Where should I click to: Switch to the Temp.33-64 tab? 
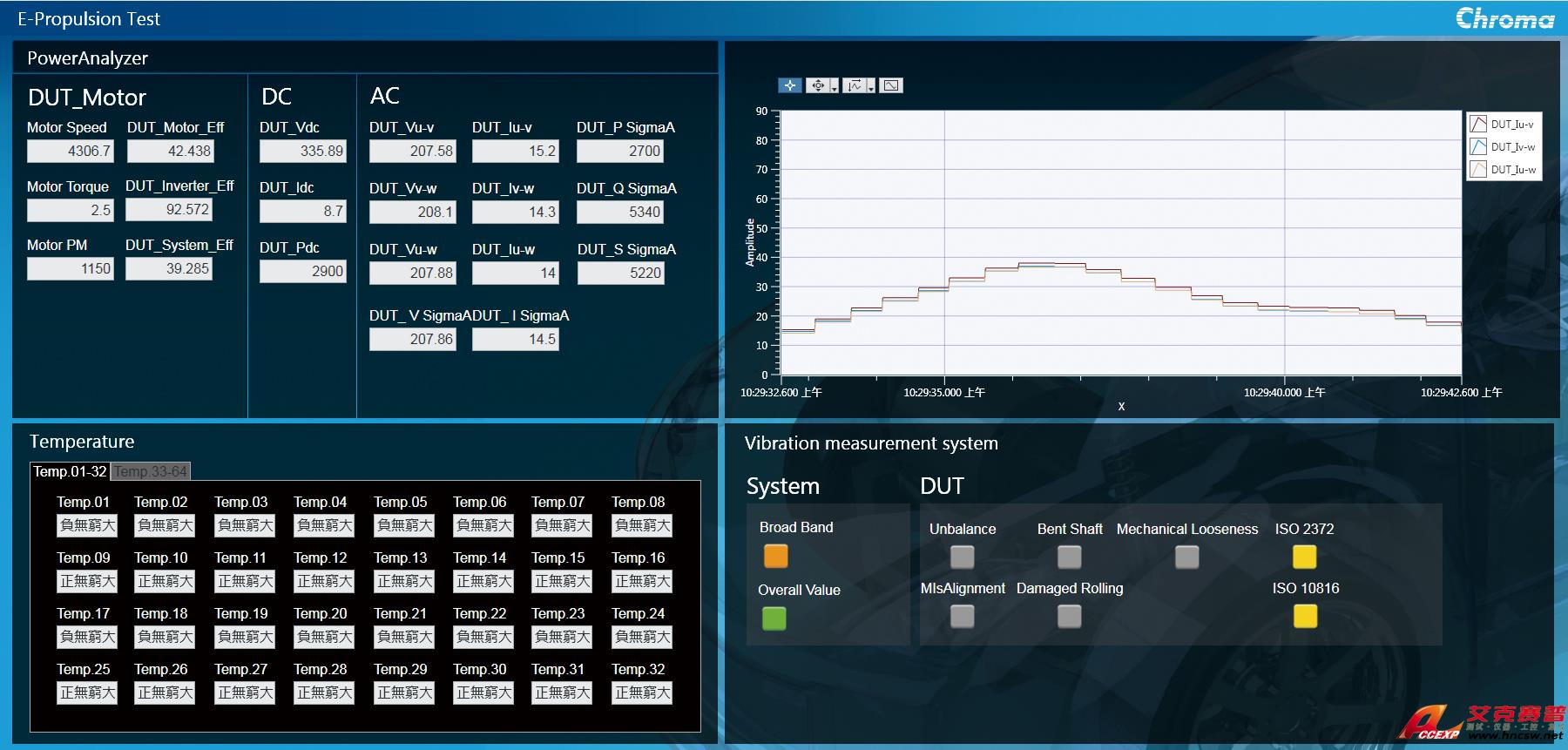pos(150,471)
